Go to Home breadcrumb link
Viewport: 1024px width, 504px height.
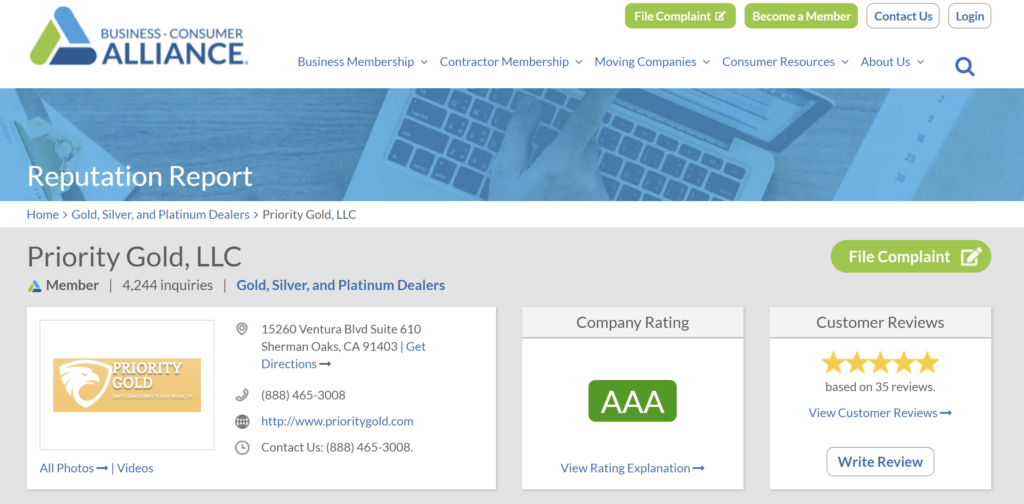(x=42, y=214)
